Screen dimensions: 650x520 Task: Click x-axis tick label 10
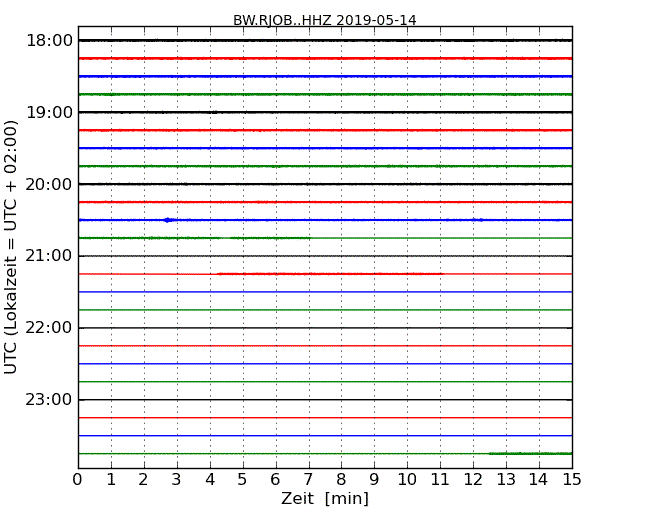click(407, 480)
